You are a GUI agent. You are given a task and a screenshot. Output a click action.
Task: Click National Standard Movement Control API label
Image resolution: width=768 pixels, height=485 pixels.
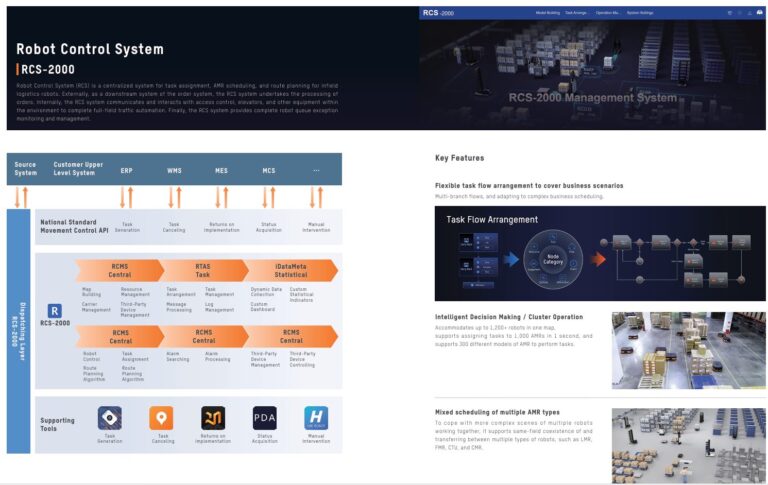(x=74, y=226)
